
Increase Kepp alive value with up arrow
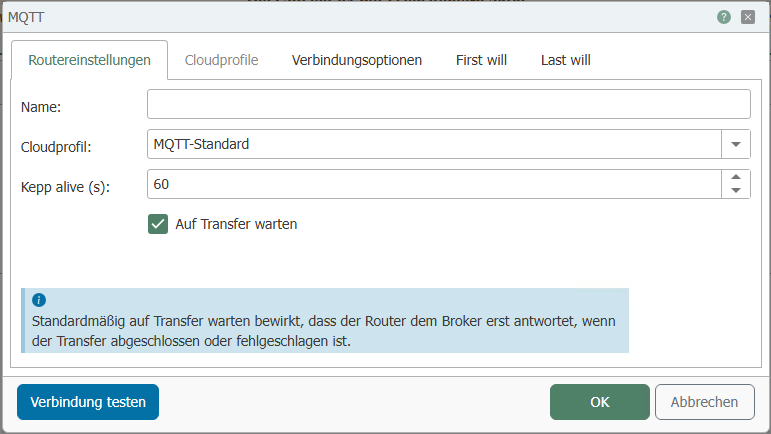(x=736, y=177)
